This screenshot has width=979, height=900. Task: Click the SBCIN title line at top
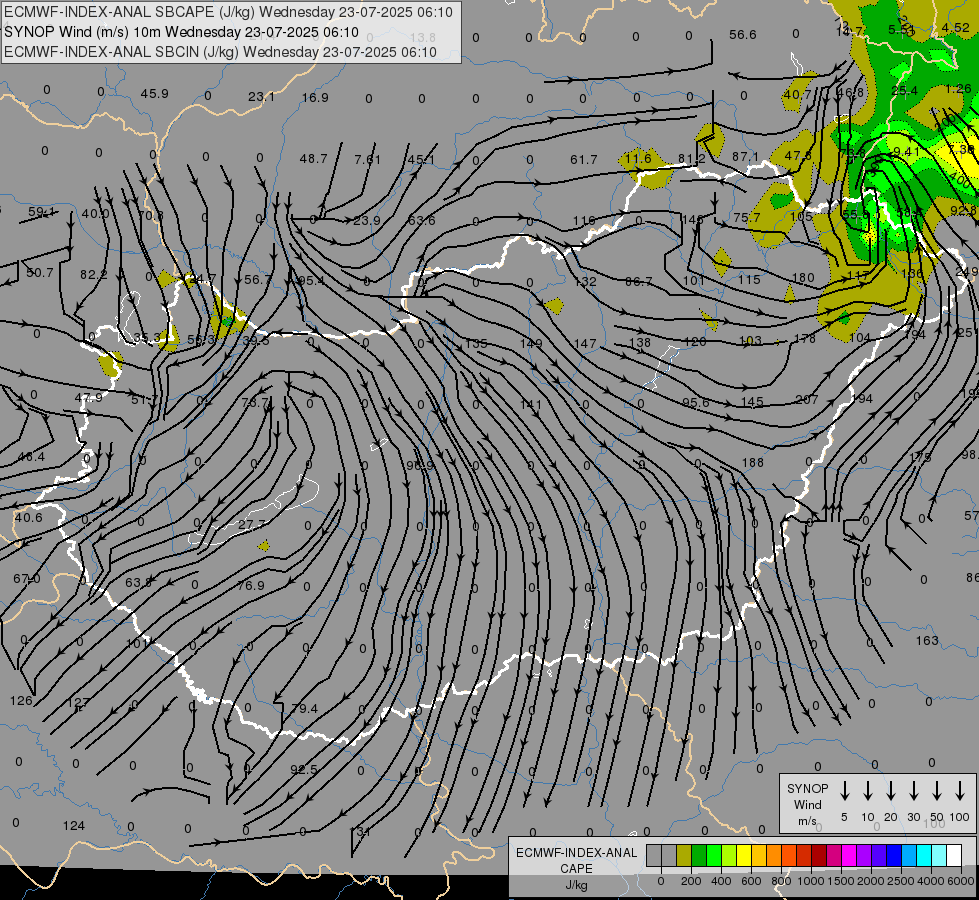point(220,52)
